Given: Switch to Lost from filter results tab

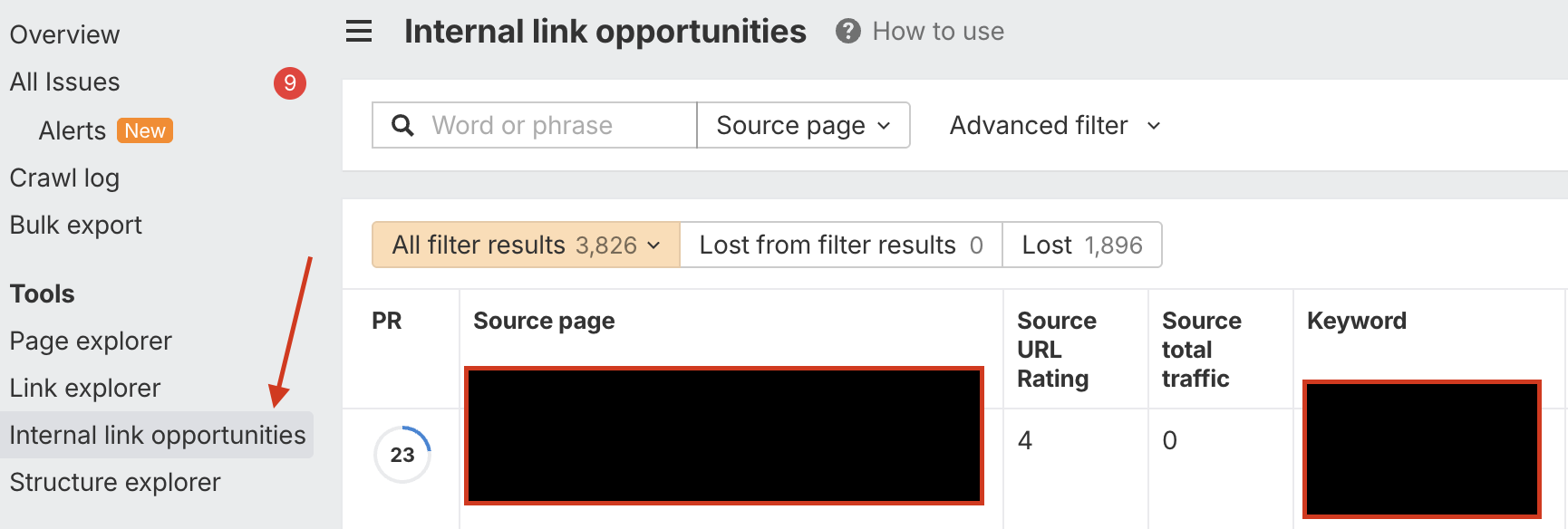Looking at the screenshot, I should [840, 245].
